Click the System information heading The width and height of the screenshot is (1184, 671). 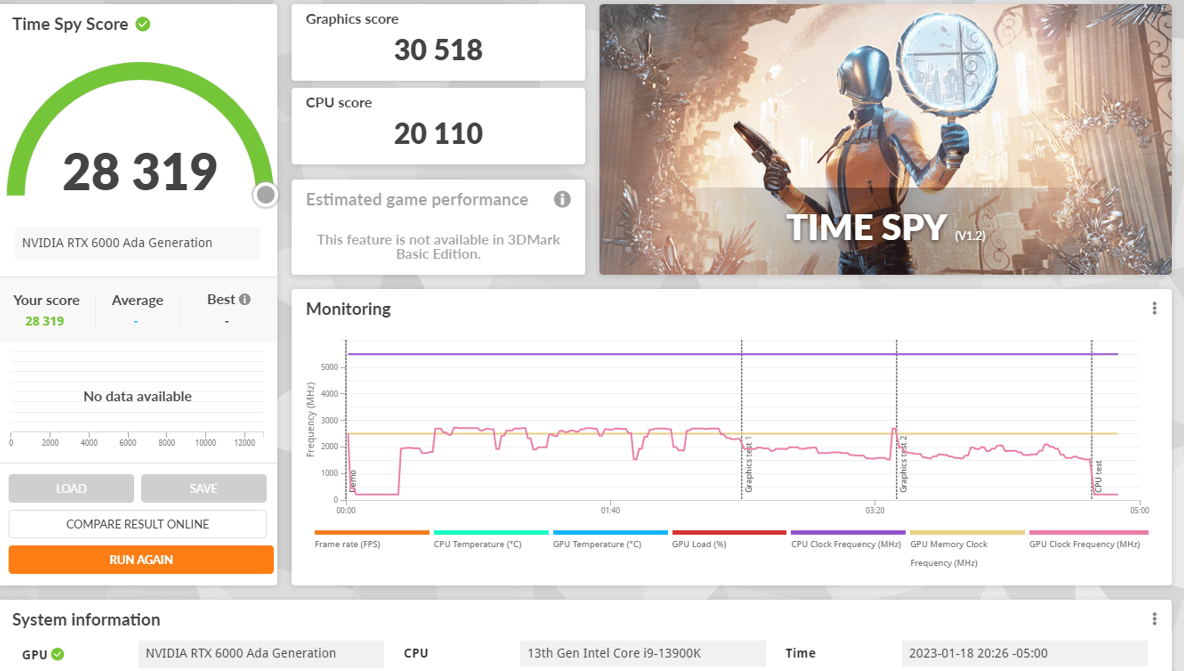[x=86, y=620]
